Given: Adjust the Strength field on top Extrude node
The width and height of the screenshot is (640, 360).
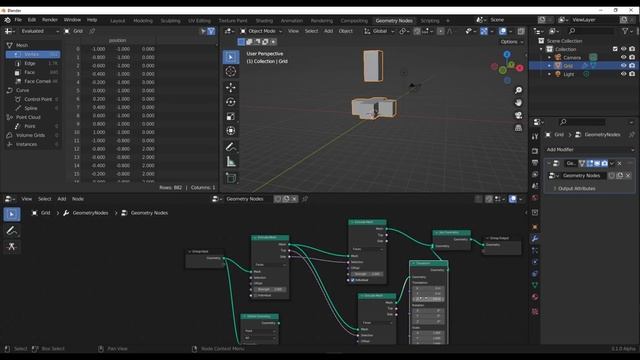Looking at the screenshot, I should [x=367, y=274].
